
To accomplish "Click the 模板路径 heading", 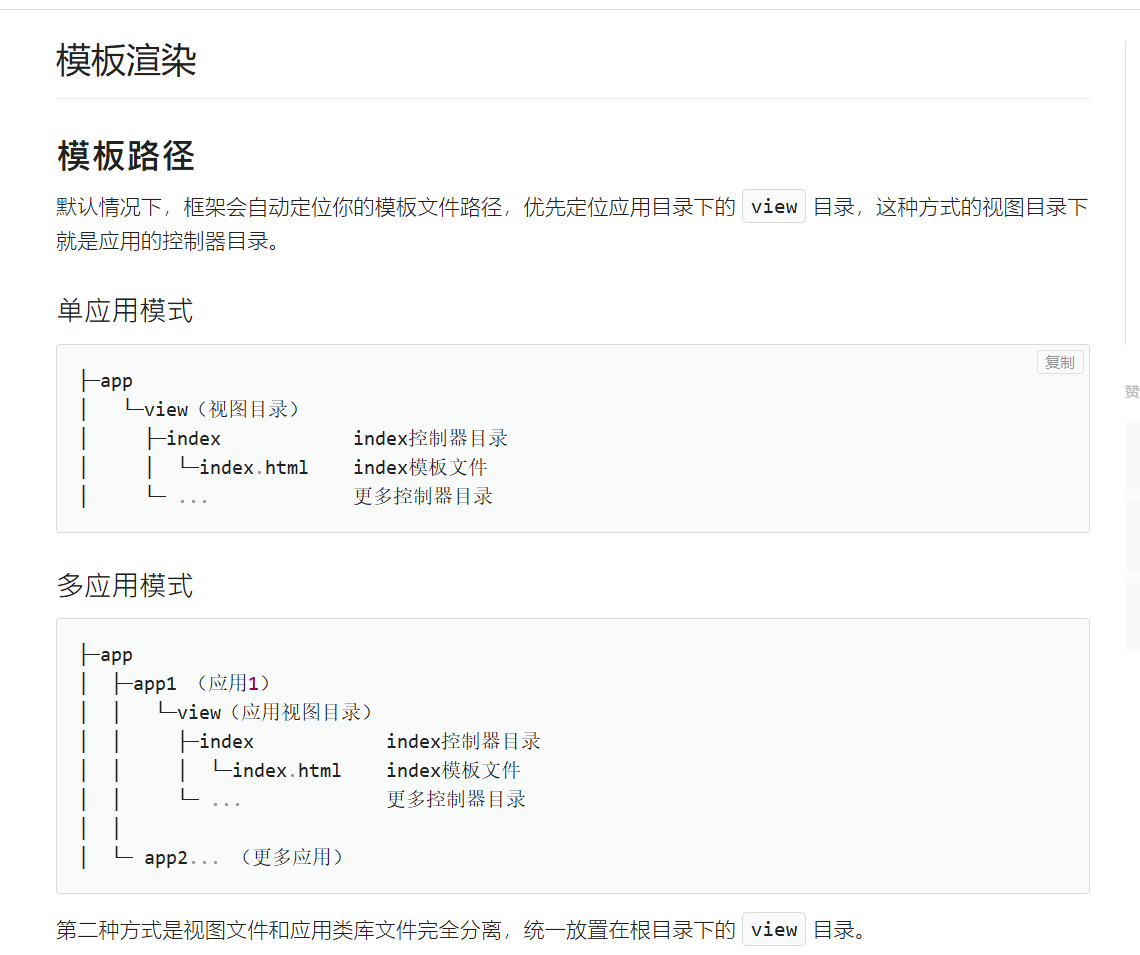I will 127,156.
